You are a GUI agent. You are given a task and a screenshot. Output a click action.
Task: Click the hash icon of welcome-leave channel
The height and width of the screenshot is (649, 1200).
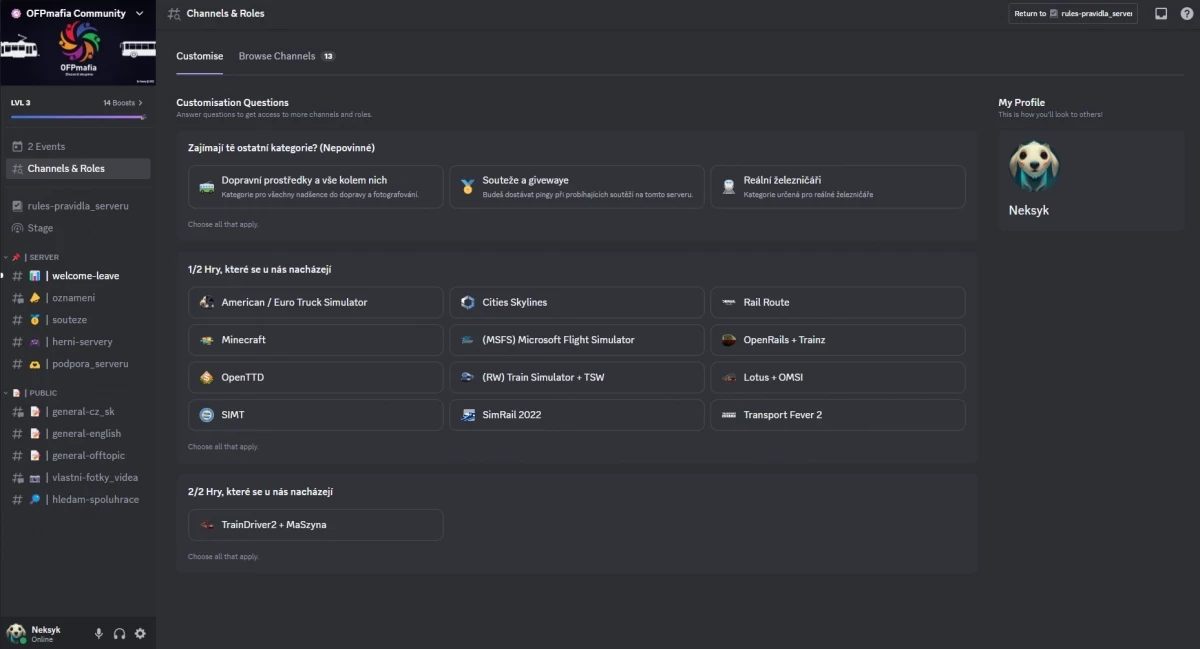tap(17, 276)
